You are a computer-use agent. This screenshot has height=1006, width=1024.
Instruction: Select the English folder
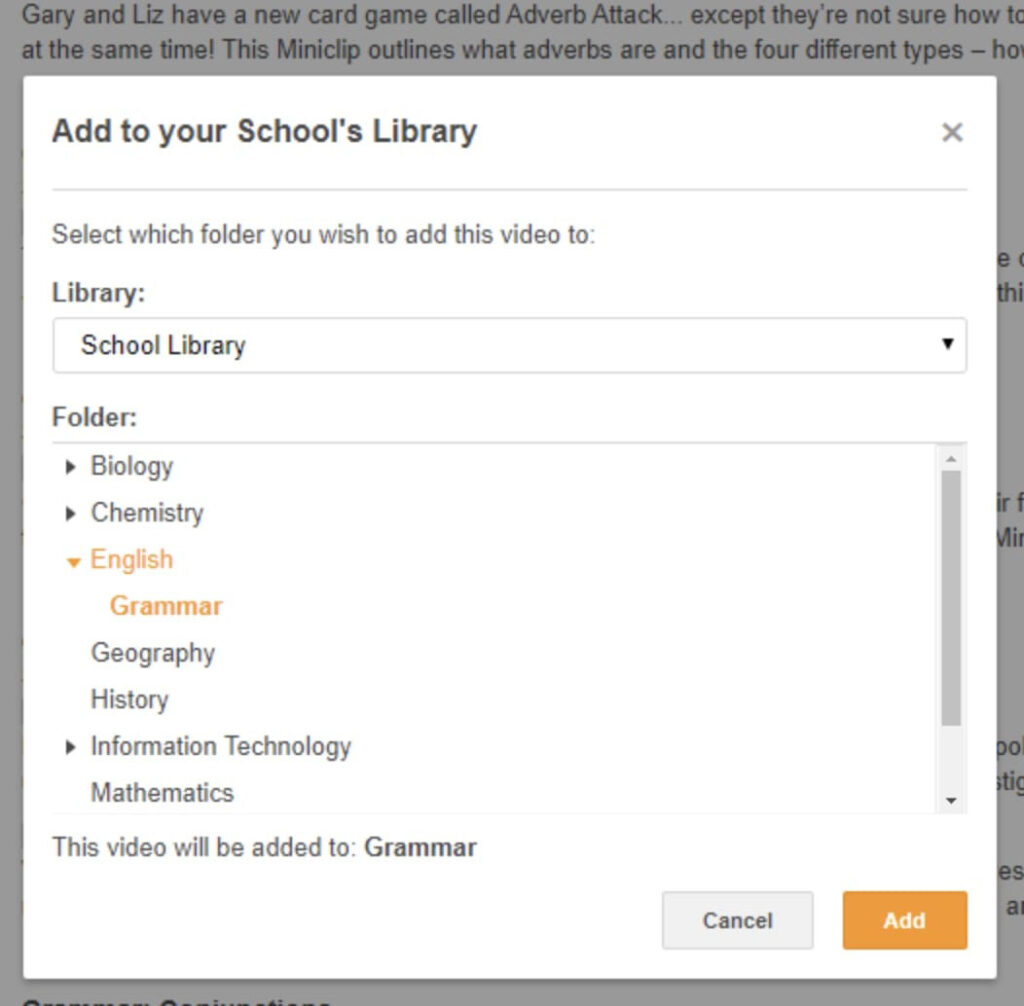[x=132, y=560]
